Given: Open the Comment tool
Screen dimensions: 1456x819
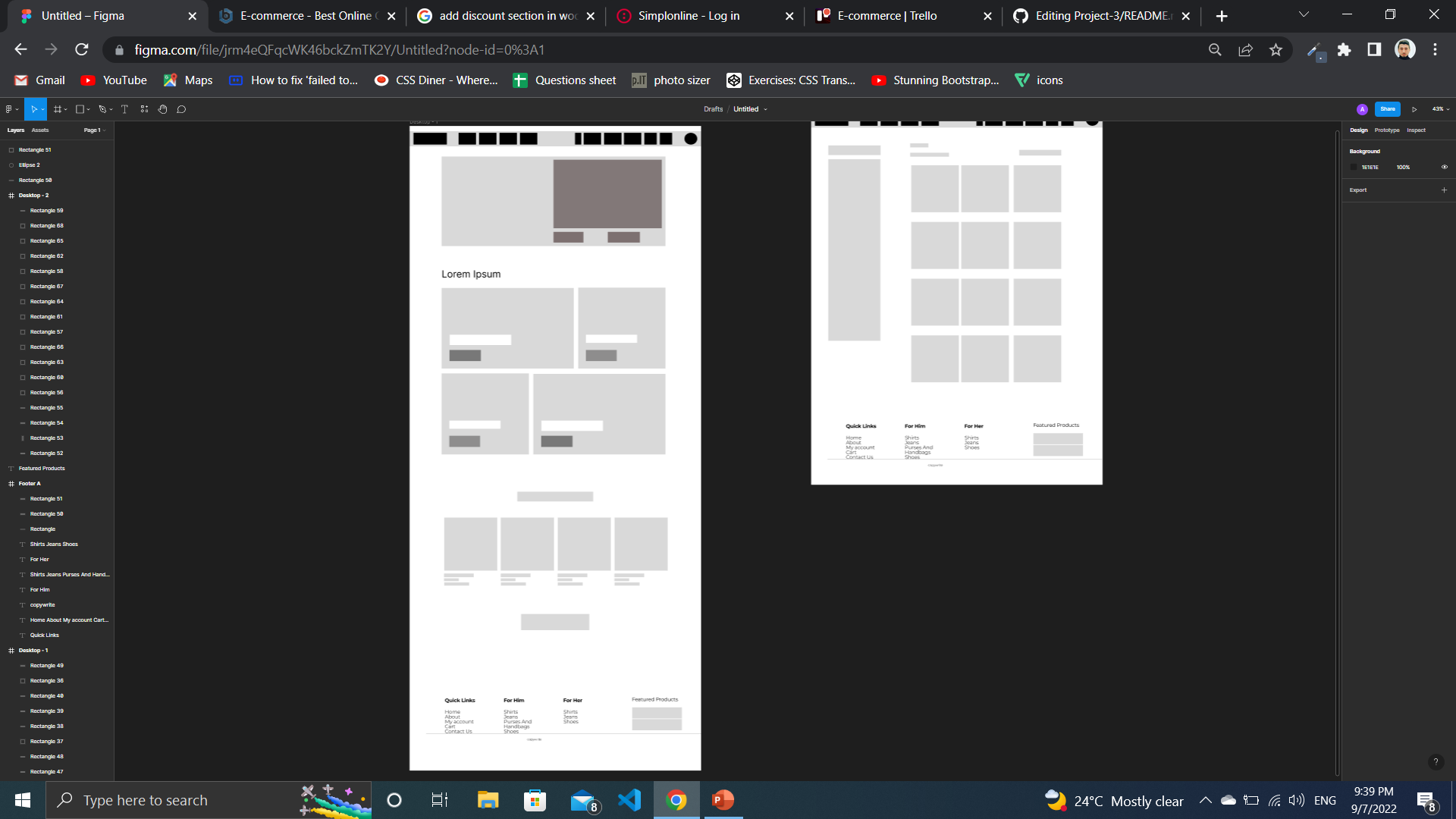Looking at the screenshot, I should 181,109.
